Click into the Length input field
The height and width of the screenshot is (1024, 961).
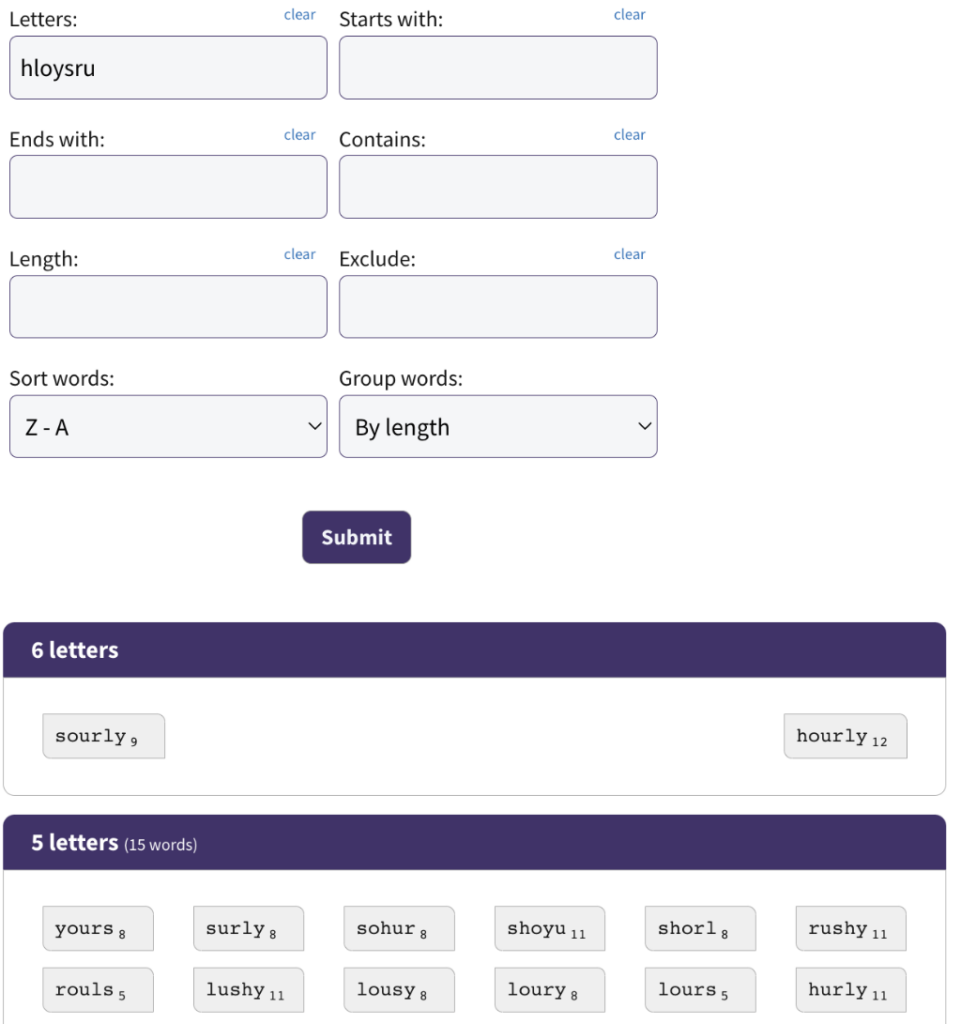[168, 307]
